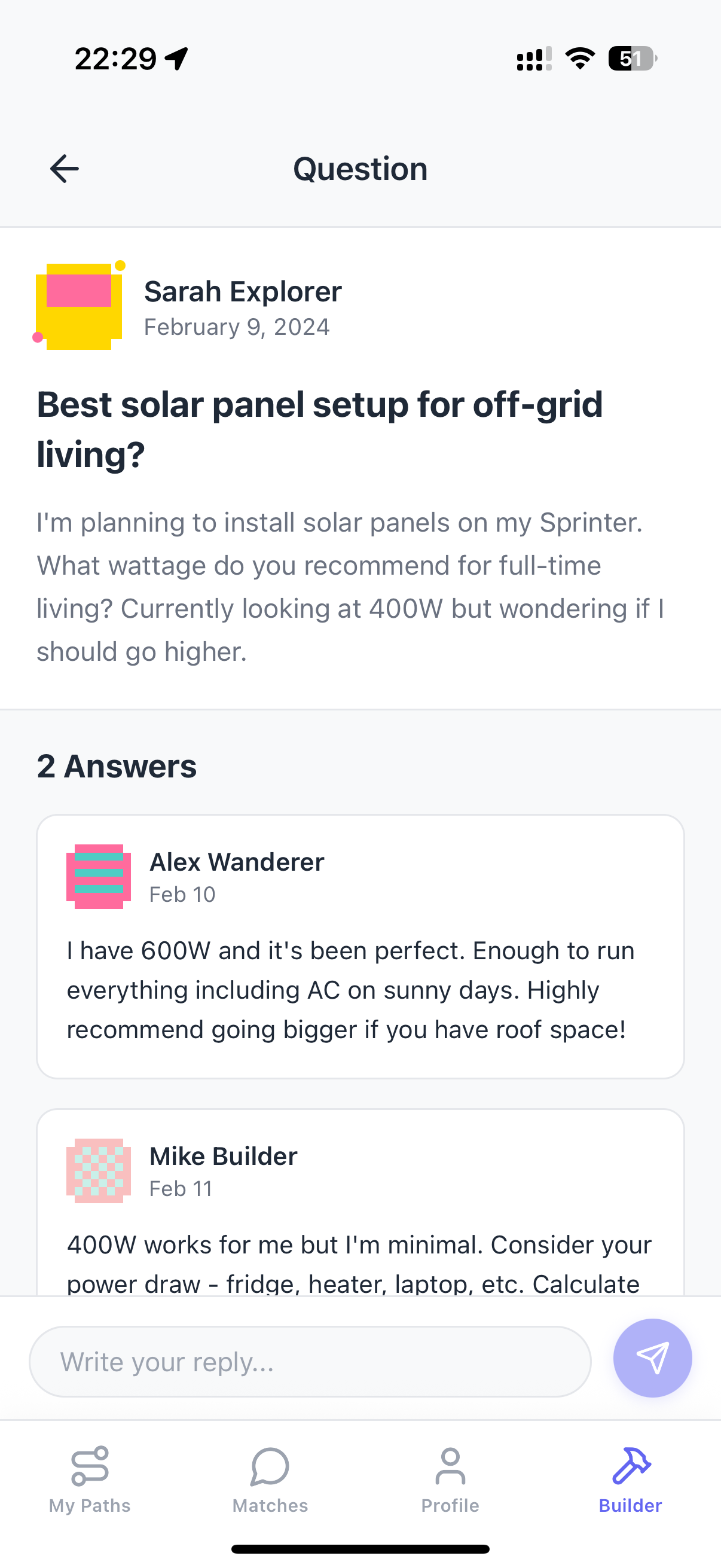Tap the back arrow icon
The image size is (721, 1568).
pyautogui.click(x=65, y=169)
